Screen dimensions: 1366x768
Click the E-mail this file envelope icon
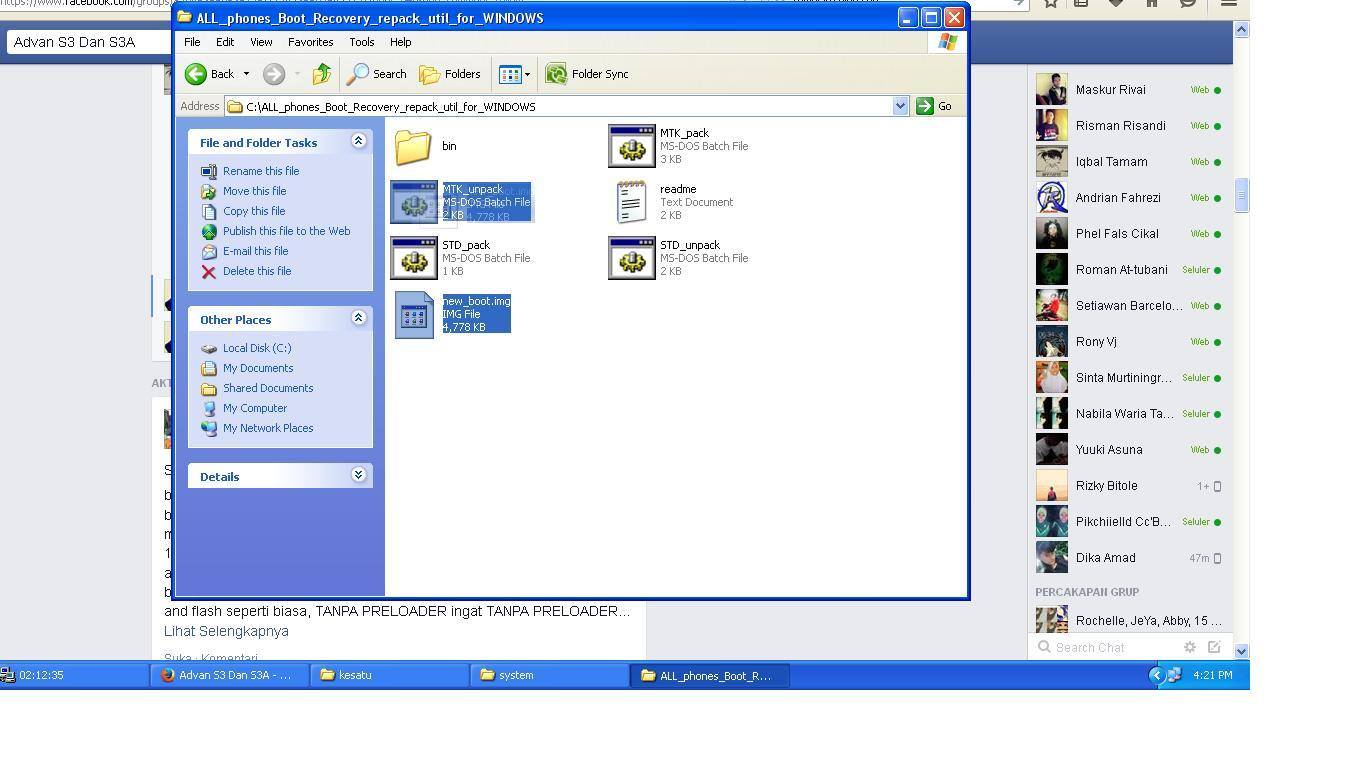point(208,251)
